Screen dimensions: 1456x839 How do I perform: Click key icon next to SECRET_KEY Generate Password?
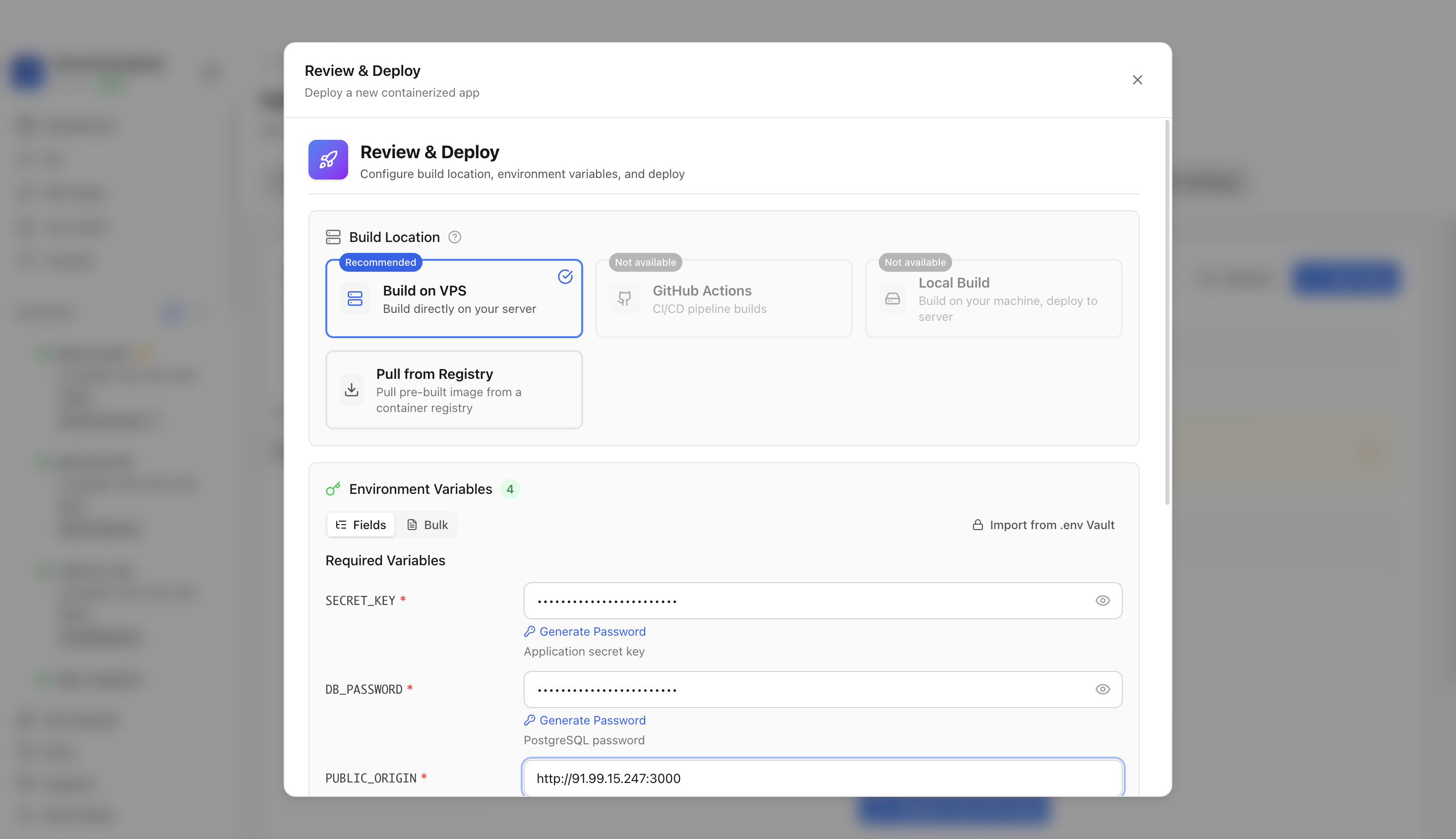pos(530,632)
